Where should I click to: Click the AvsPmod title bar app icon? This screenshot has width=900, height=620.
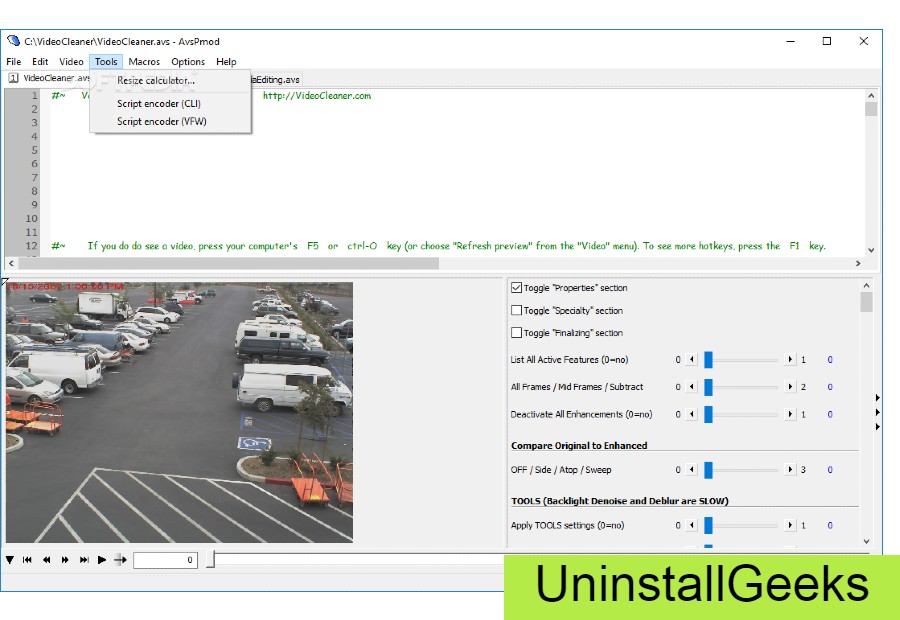(x=13, y=41)
